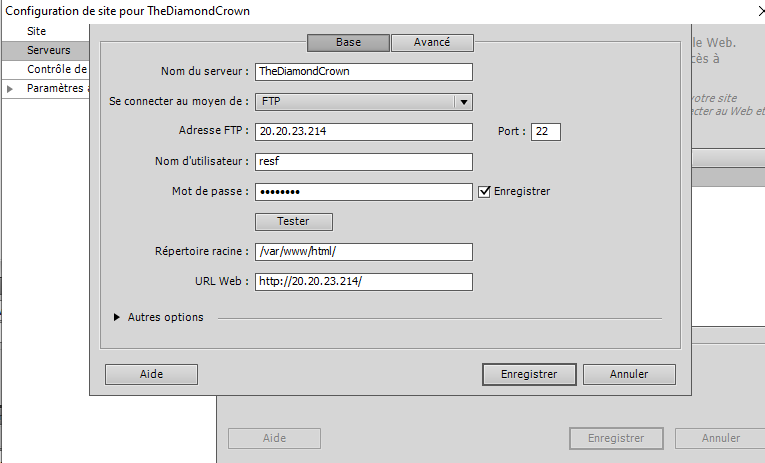Screen dimensions: 765x463
Task: Click the Répertoire racine field
Action: pyautogui.click(x=363, y=252)
